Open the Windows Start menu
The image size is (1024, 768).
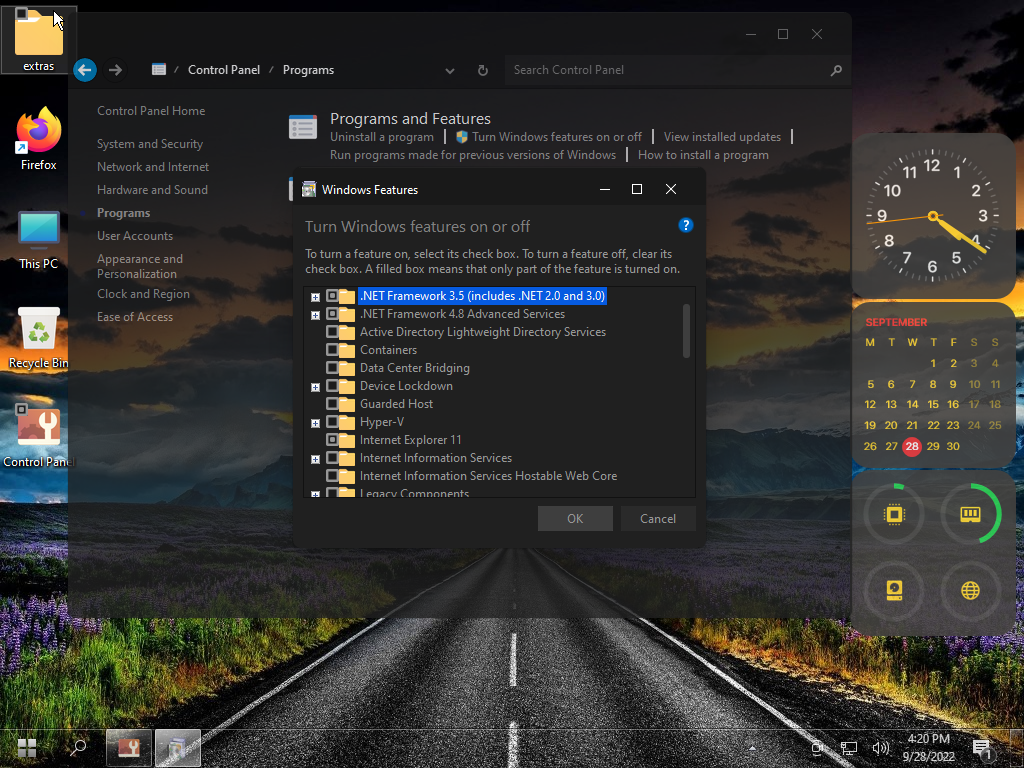[x=27, y=747]
